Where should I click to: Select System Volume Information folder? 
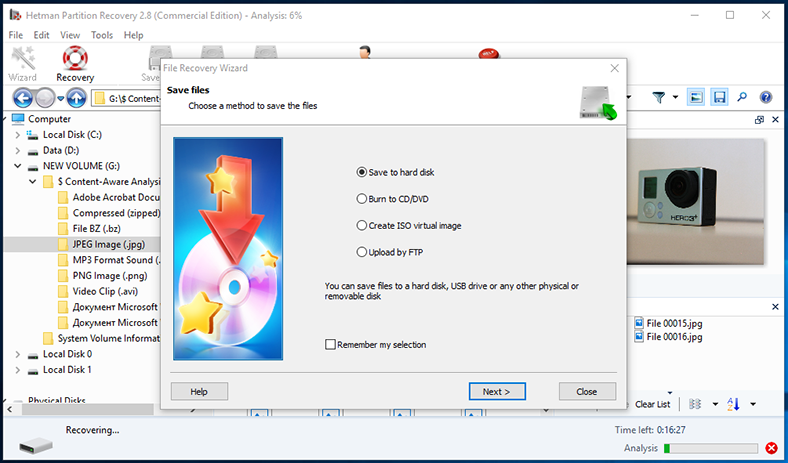coord(102,338)
